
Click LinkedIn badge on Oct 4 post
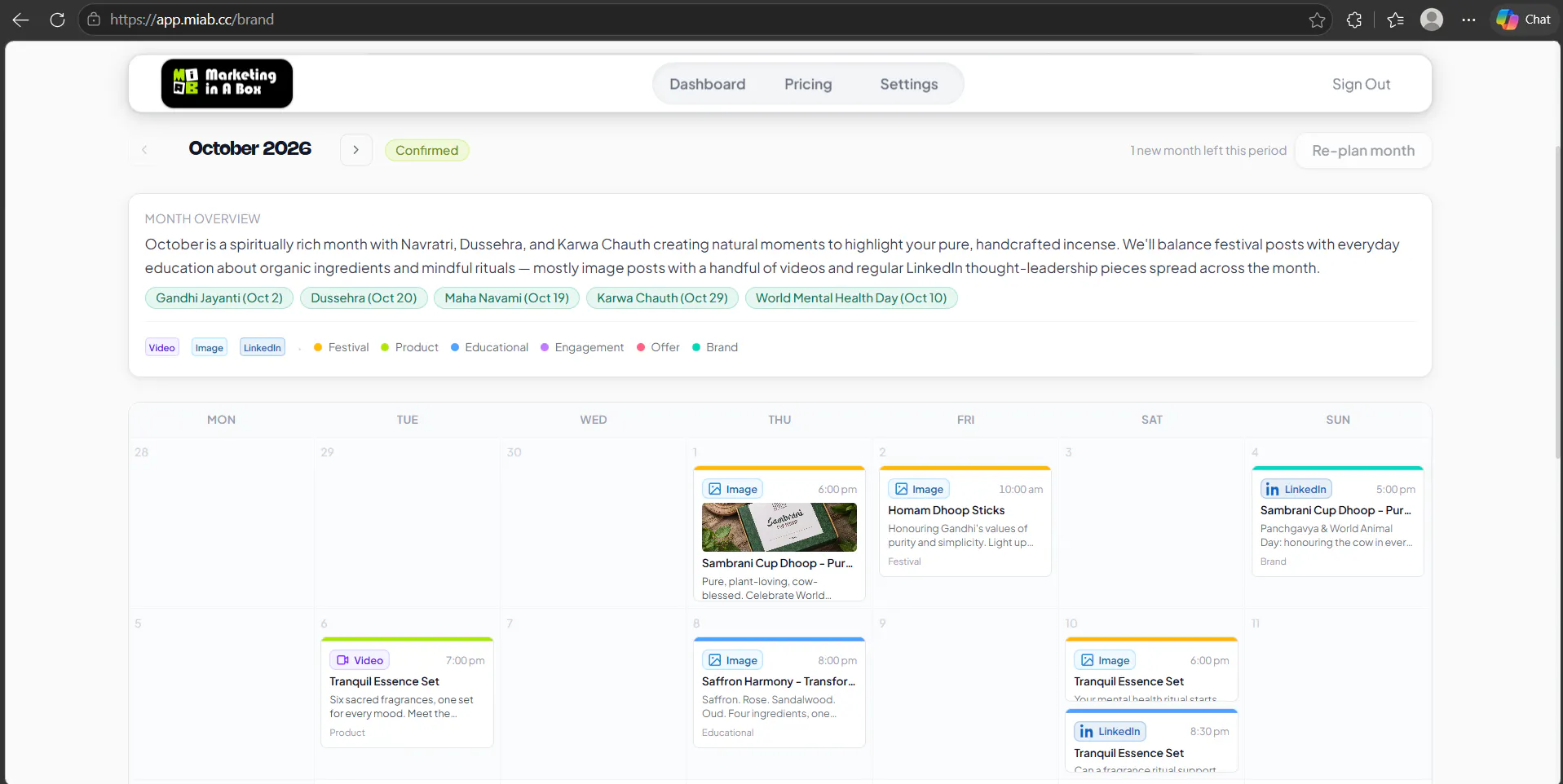click(x=1296, y=489)
